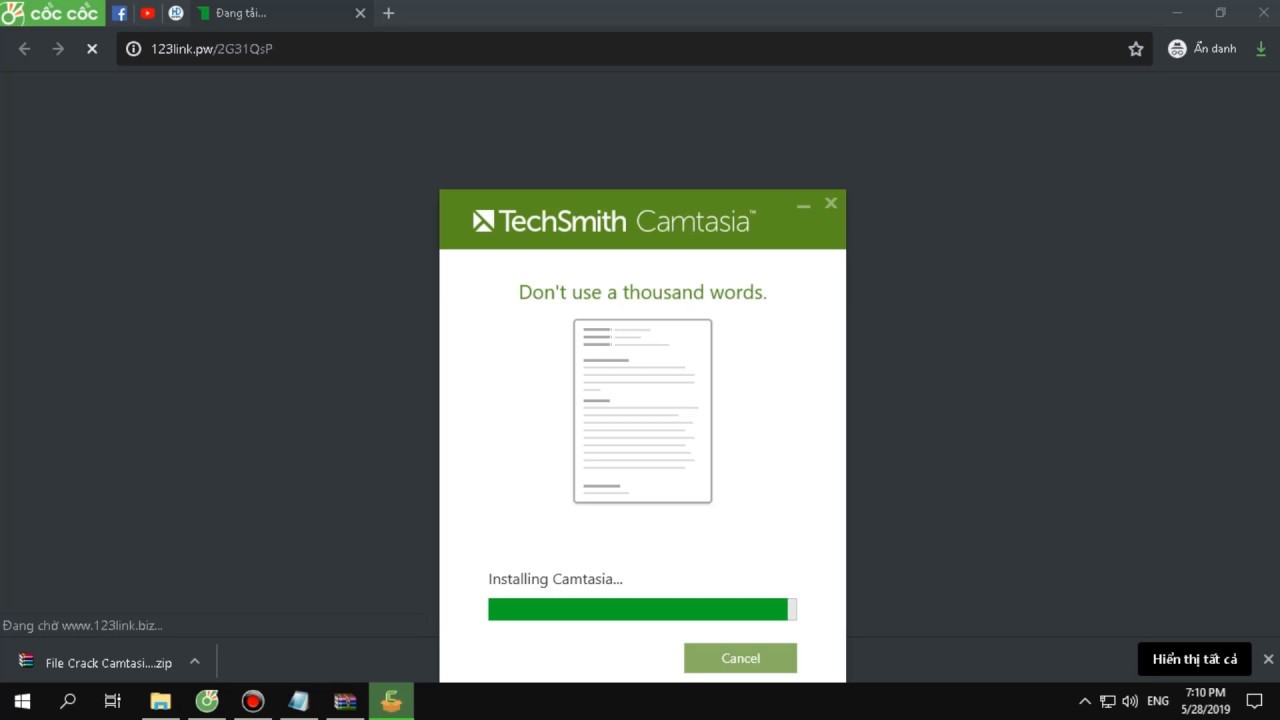Click the Cốc Cốc browser logo

[x=52, y=13]
